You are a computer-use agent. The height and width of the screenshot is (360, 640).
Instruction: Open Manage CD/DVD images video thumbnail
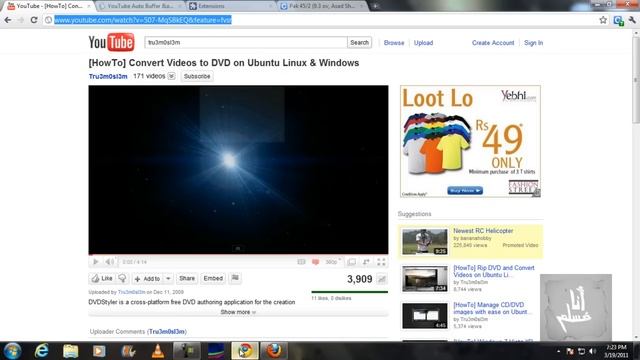pos(424,316)
